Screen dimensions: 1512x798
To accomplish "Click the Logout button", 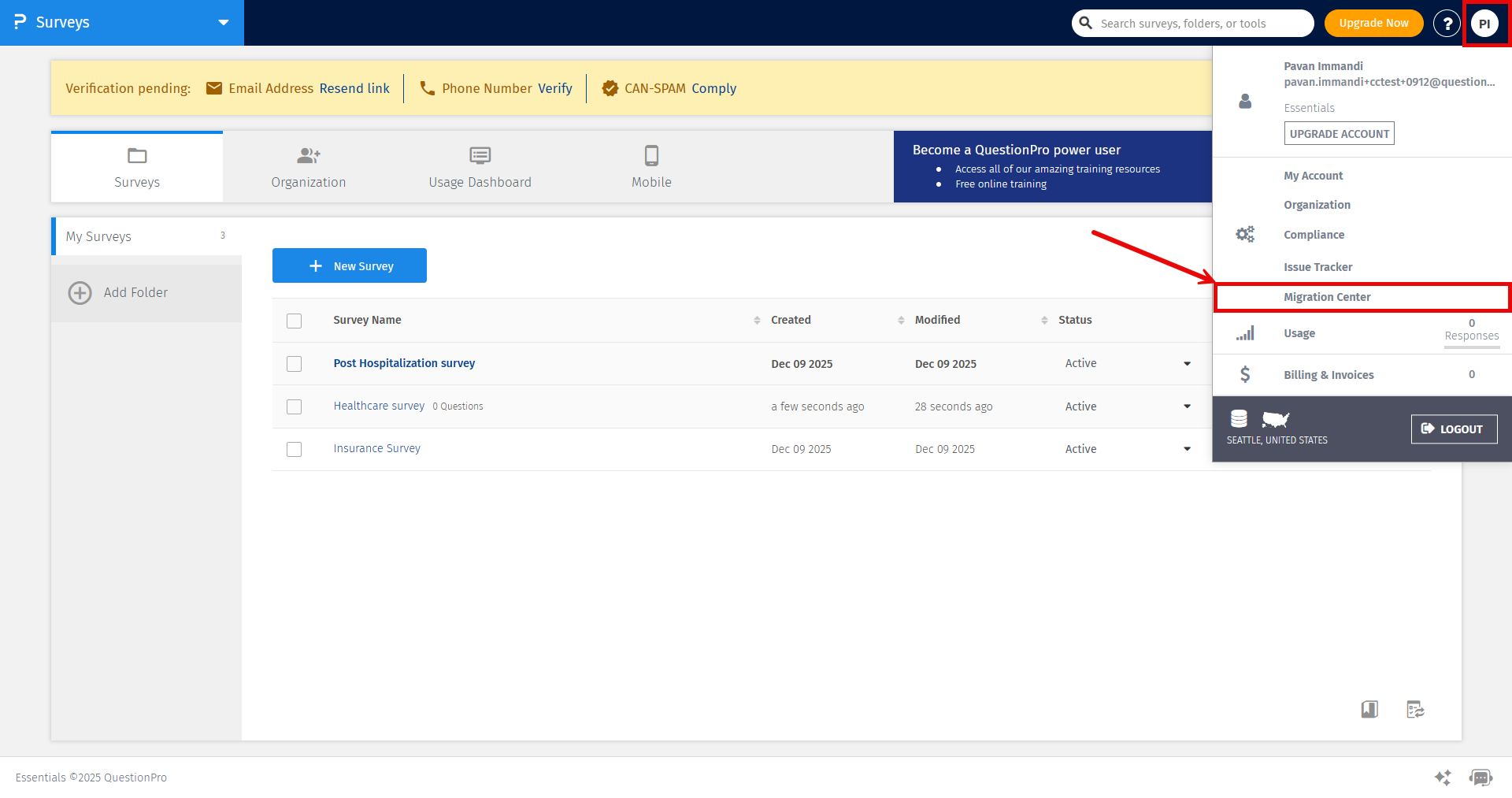I will [x=1453, y=429].
